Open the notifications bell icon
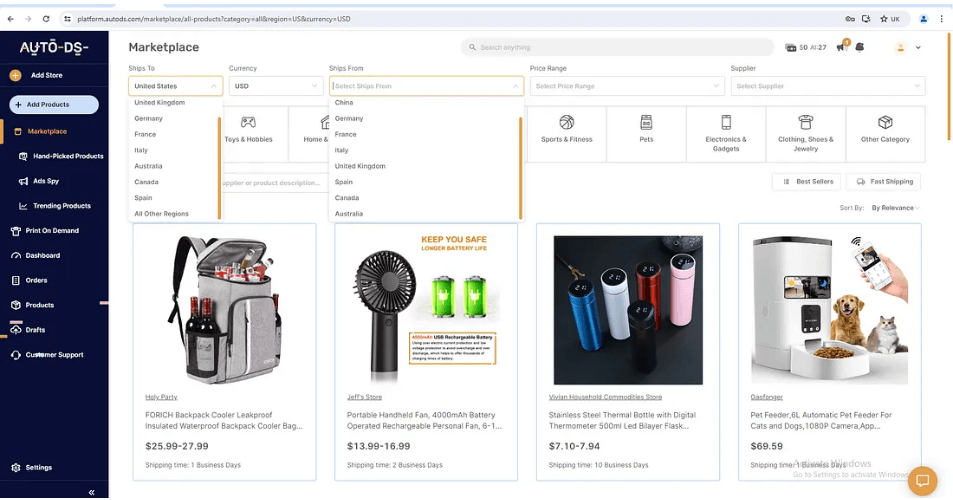The width and height of the screenshot is (953, 500). click(x=859, y=47)
